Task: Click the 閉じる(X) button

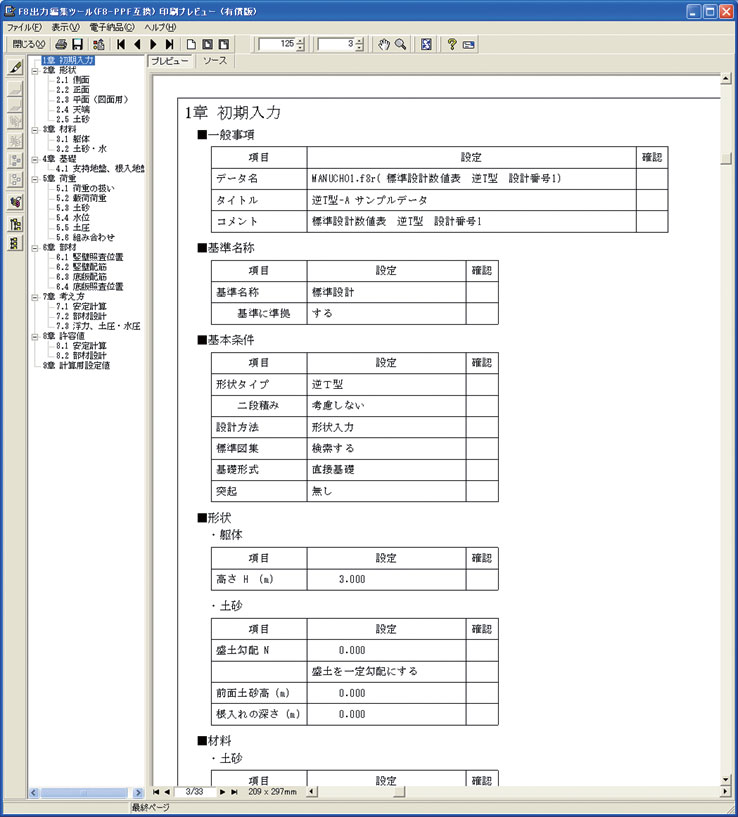Action: pyautogui.click(x=29, y=44)
